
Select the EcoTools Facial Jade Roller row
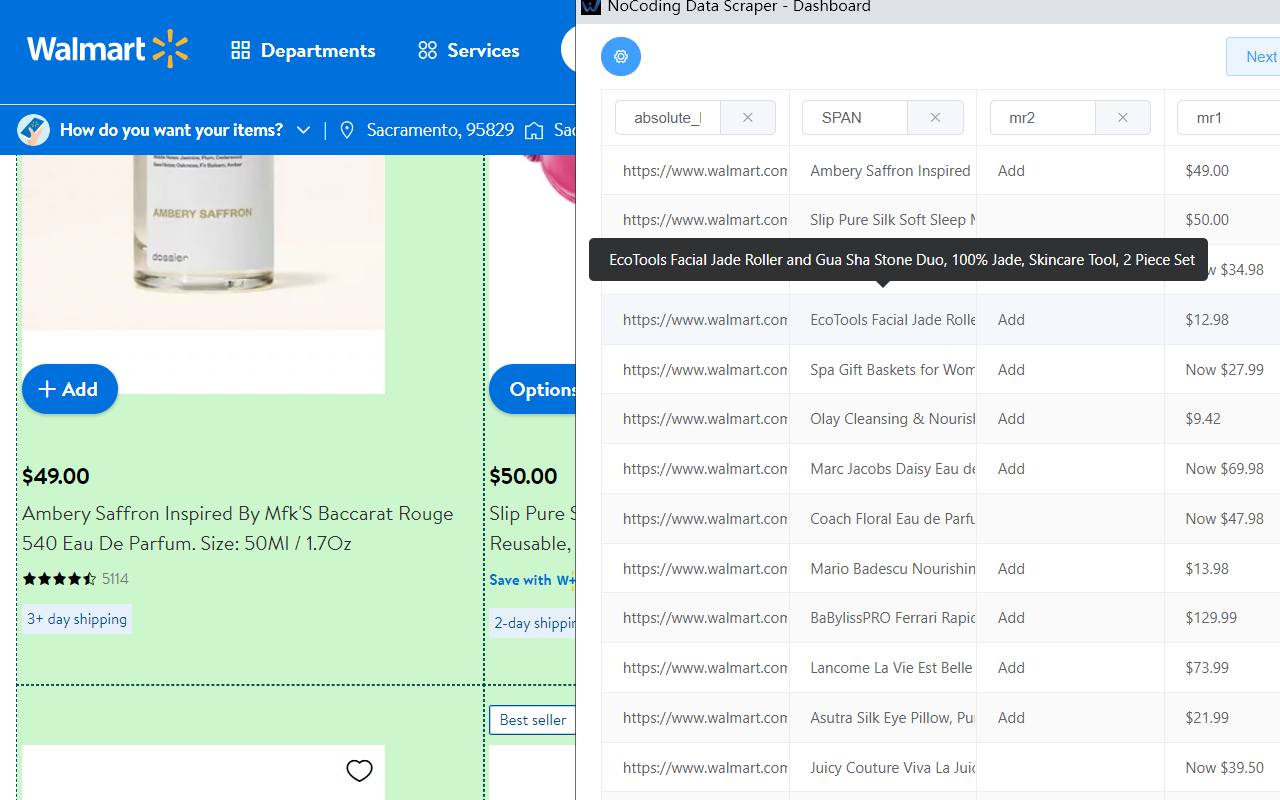[x=892, y=320]
